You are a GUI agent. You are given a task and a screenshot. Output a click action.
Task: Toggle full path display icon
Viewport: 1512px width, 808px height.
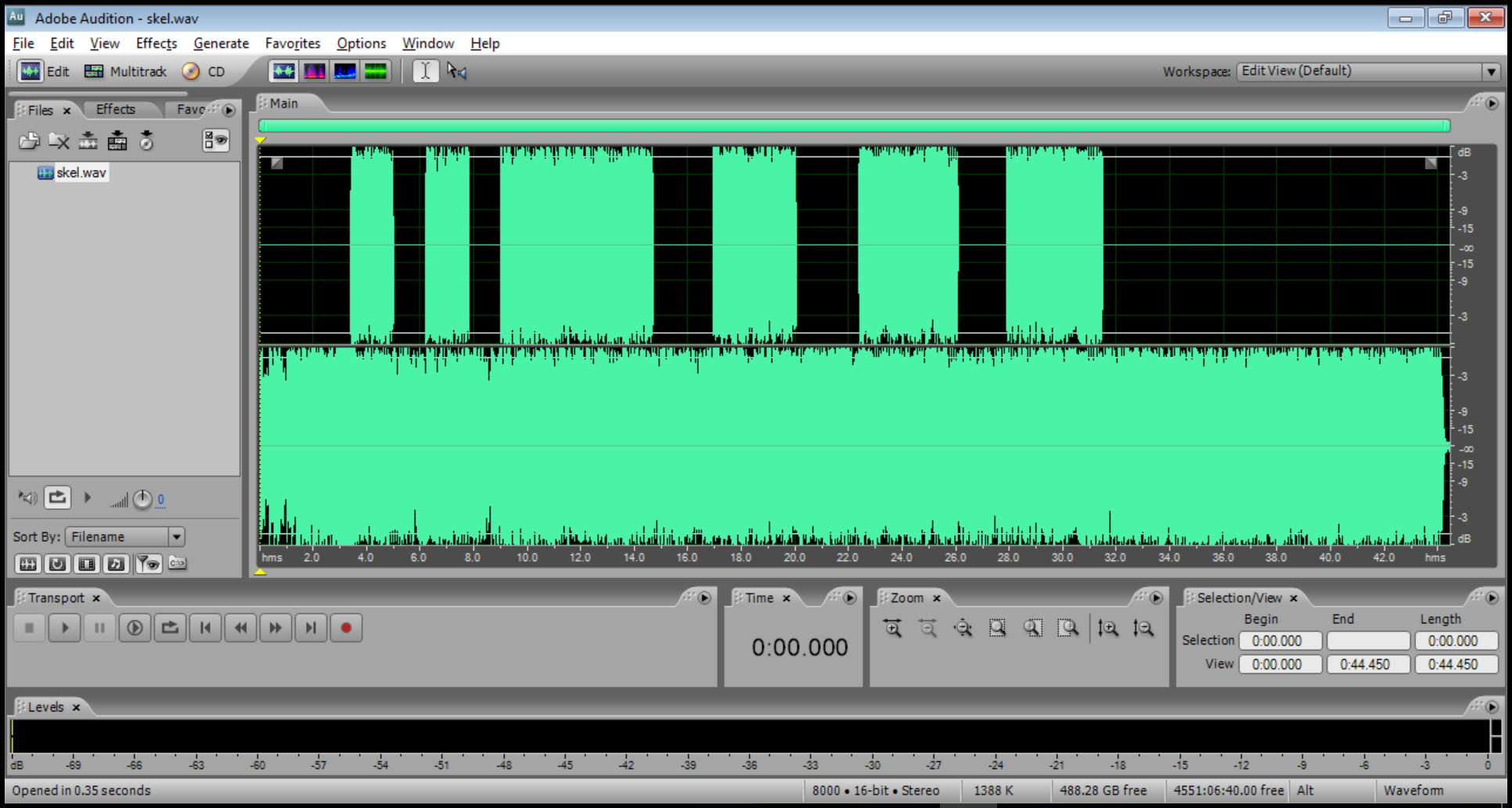178,564
